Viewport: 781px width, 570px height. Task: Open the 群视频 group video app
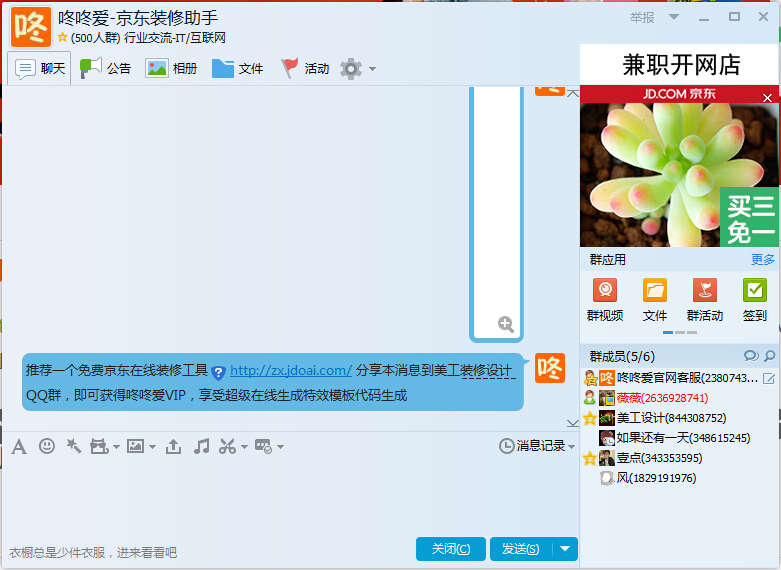[x=605, y=299]
